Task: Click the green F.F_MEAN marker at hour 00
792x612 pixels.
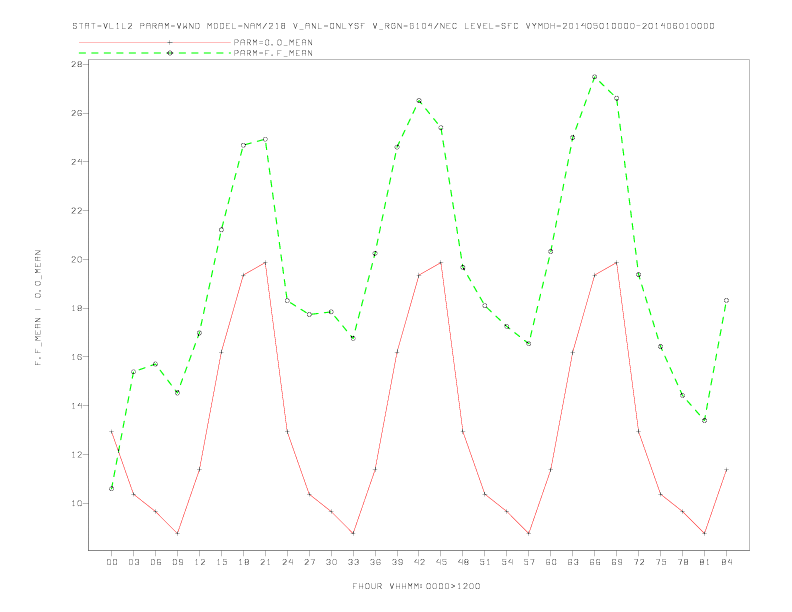Action: click(x=112, y=488)
